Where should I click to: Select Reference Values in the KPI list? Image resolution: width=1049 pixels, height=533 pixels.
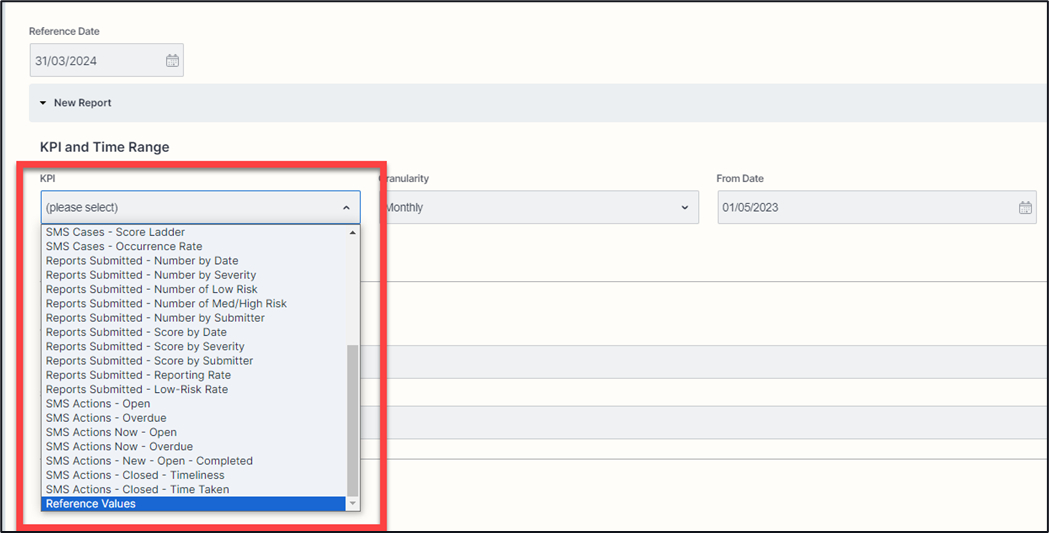(91, 504)
